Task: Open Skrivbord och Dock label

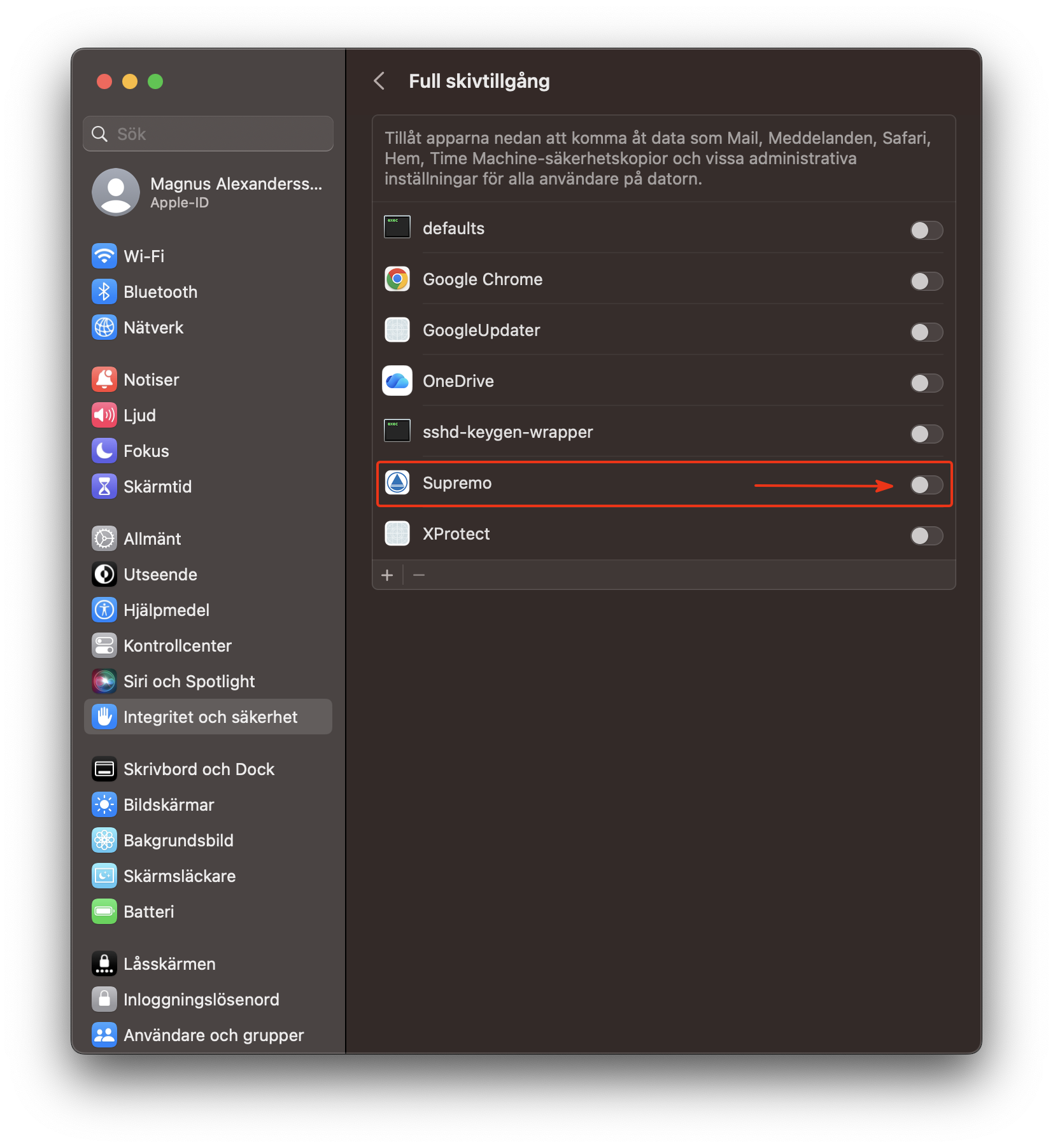Action: [199, 769]
